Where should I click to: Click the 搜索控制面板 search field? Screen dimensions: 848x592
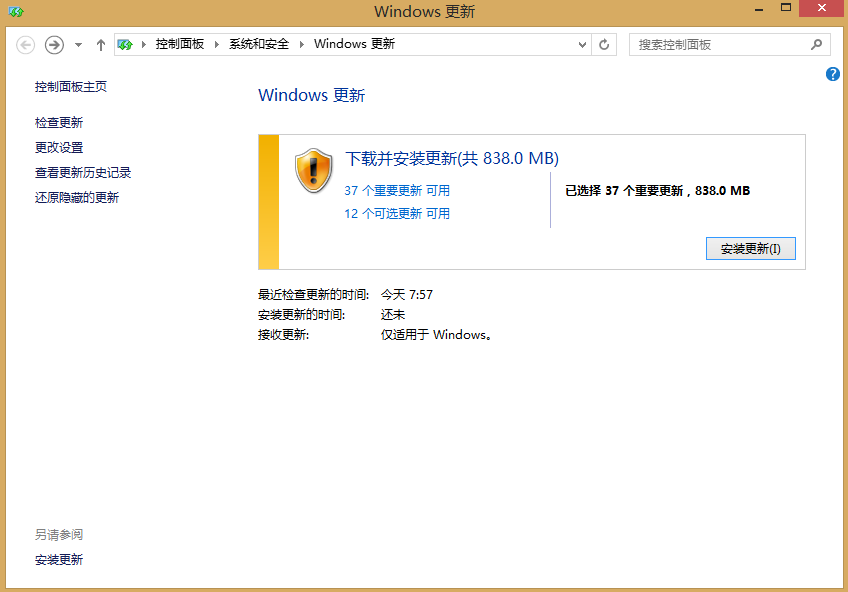720,45
